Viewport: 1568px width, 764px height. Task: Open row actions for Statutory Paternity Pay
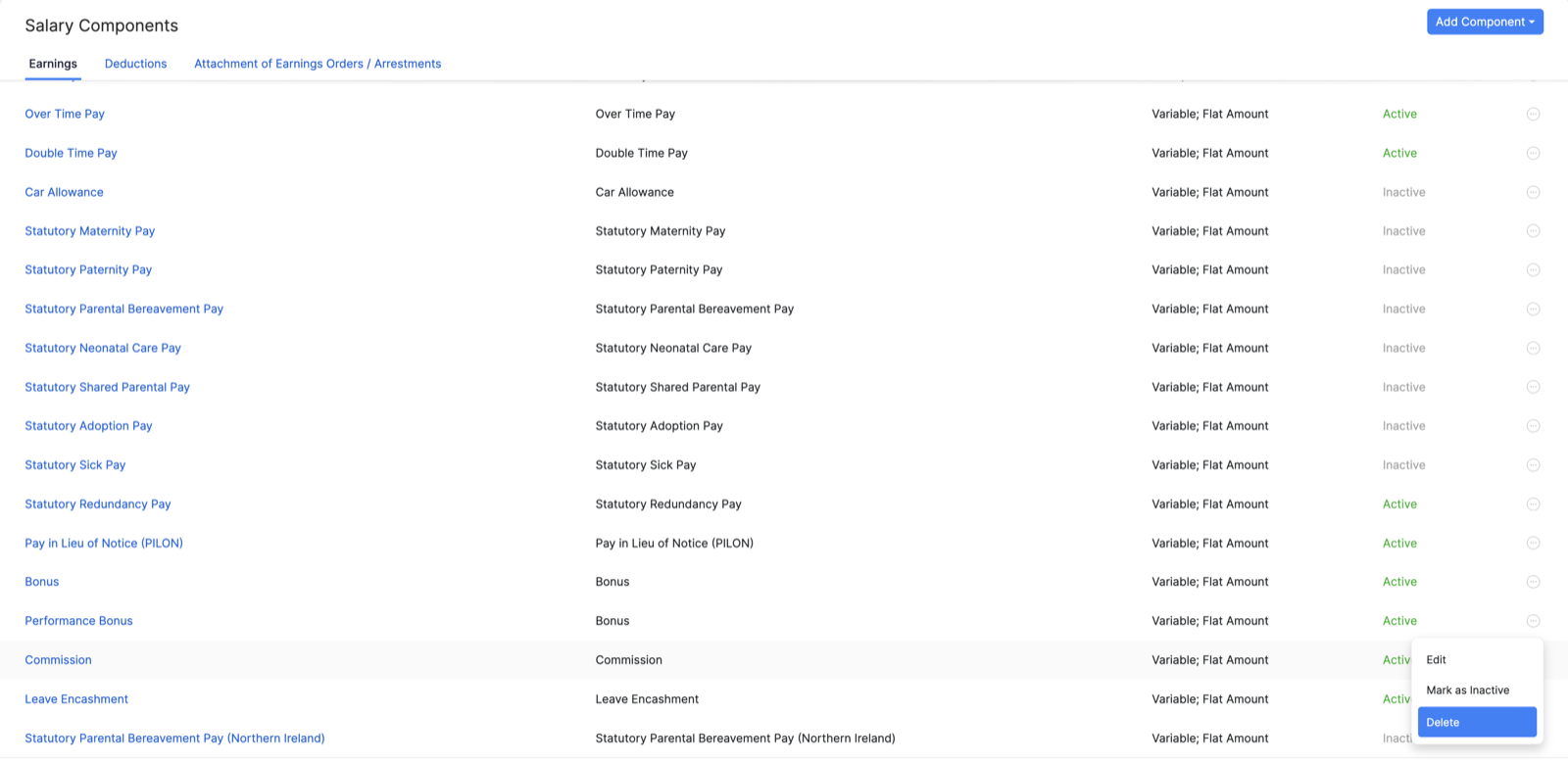tap(1533, 269)
